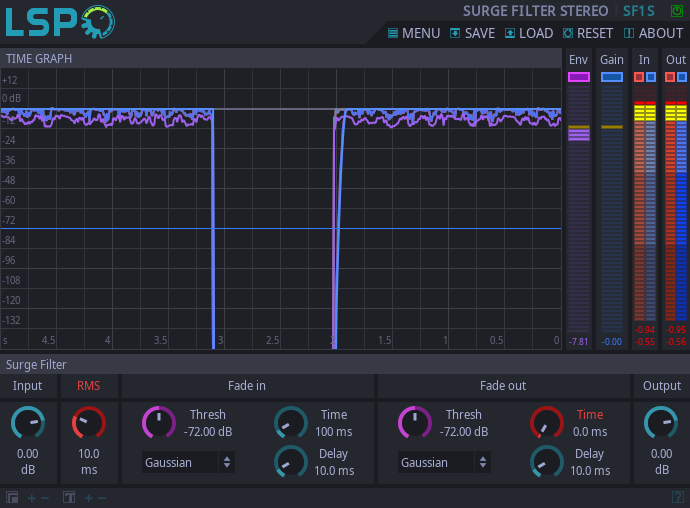Image resolution: width=690 pixels, height=508 pixels.
Task: Click the help question mark icon
Action: tap(678, 498)
